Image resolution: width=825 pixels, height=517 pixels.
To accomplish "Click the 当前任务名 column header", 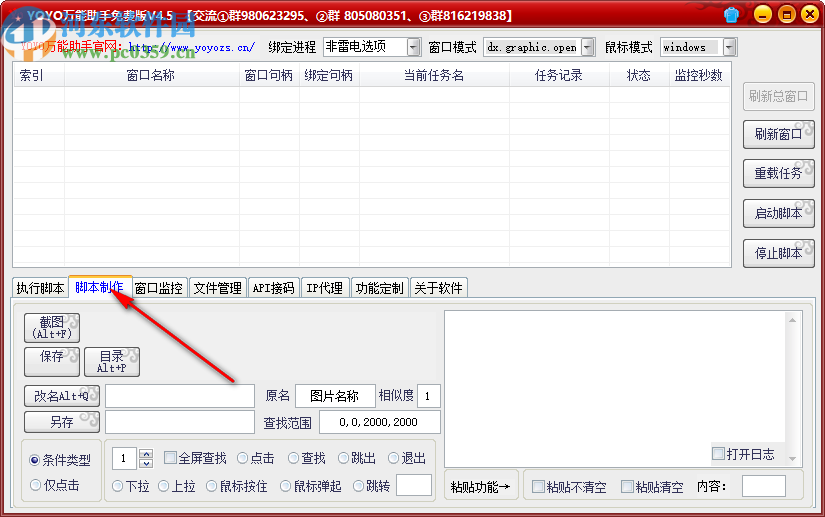I will tap(434, 76).
